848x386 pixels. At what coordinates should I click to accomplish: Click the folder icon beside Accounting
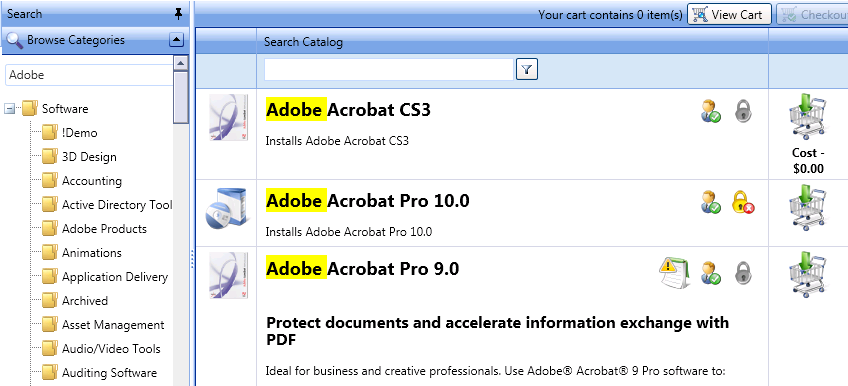50,181
